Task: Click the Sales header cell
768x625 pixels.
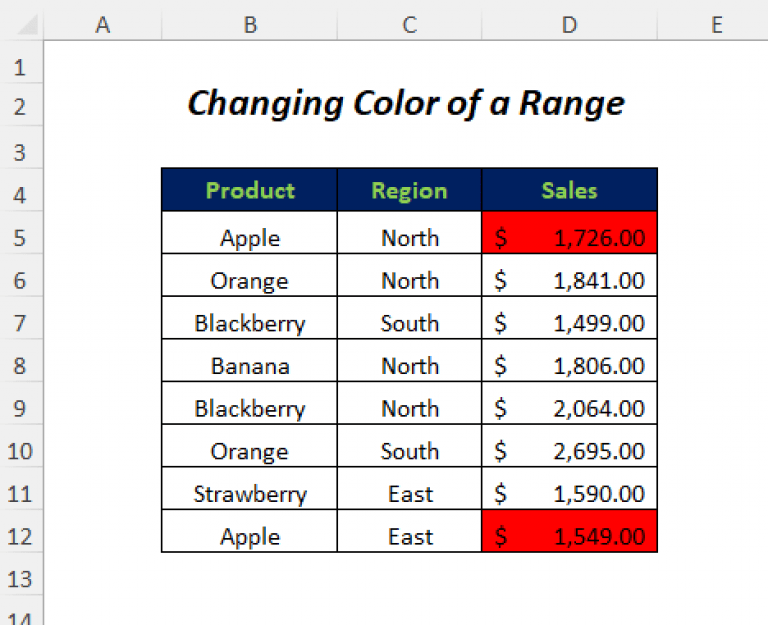Action: point(569,190)
